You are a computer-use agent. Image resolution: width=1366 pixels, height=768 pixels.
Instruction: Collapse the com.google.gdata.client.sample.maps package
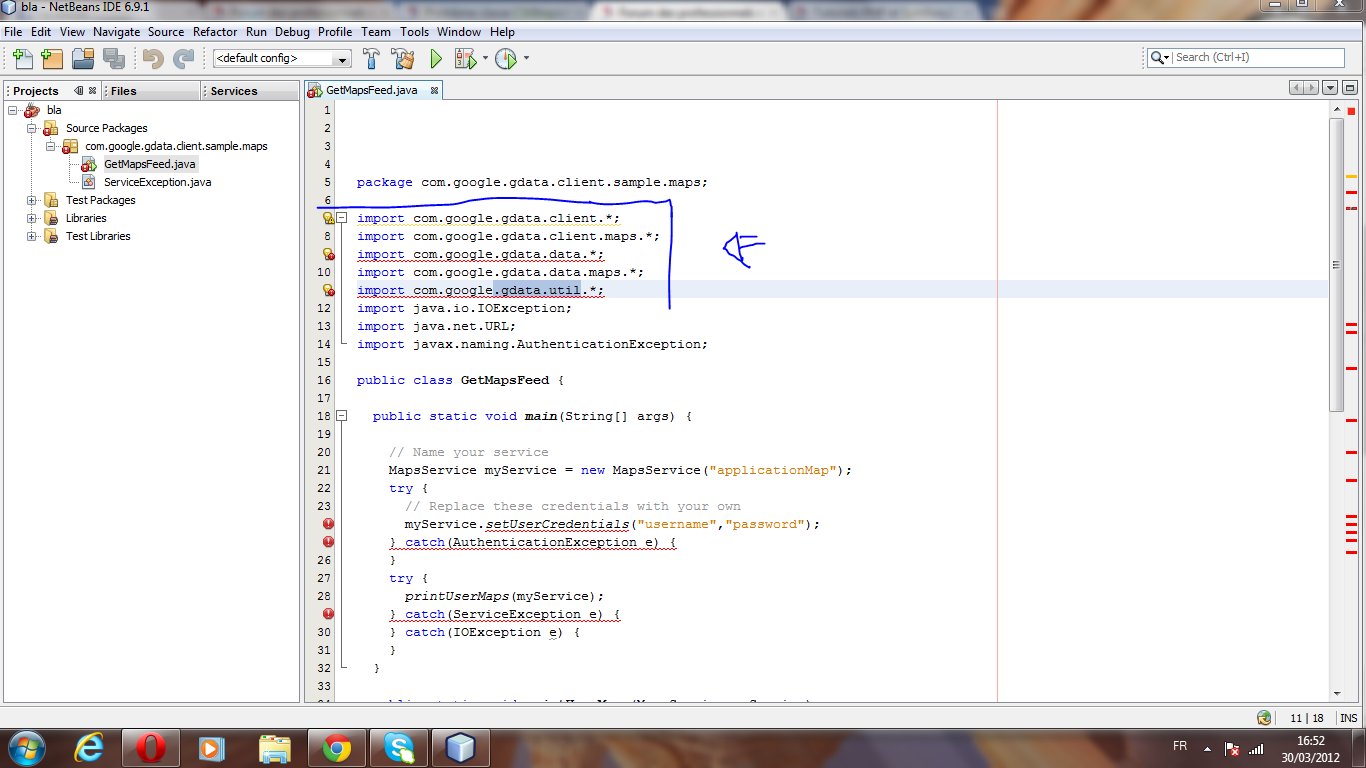coord(50,146)
